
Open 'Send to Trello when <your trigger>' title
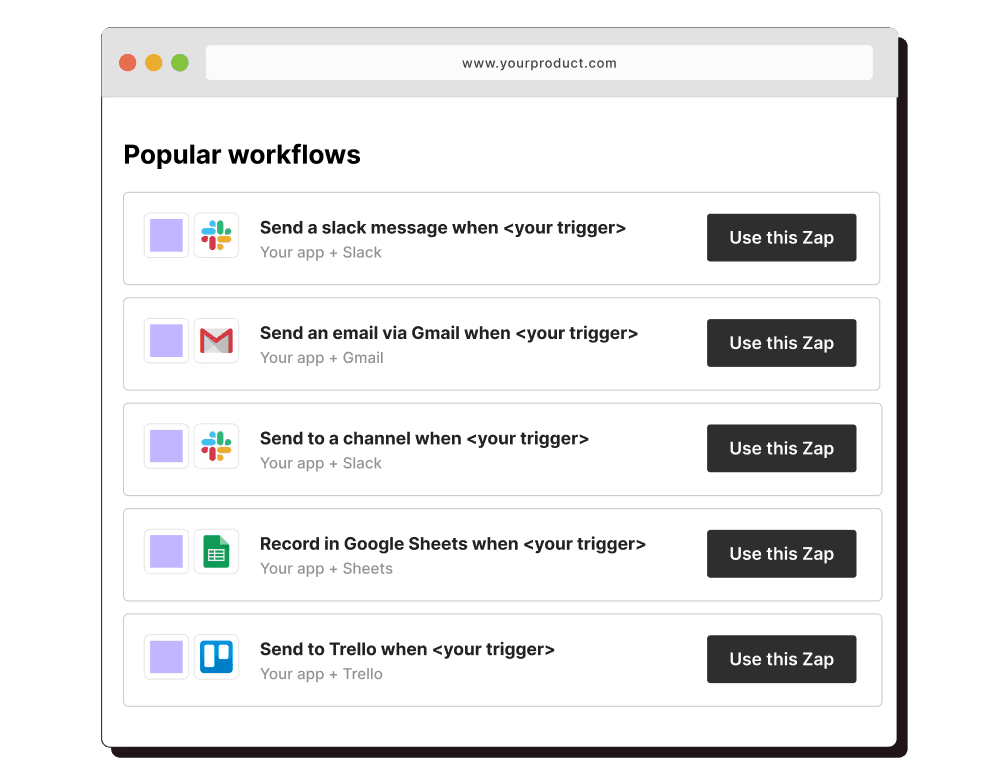pyautogui.click(x=408, y=649)
